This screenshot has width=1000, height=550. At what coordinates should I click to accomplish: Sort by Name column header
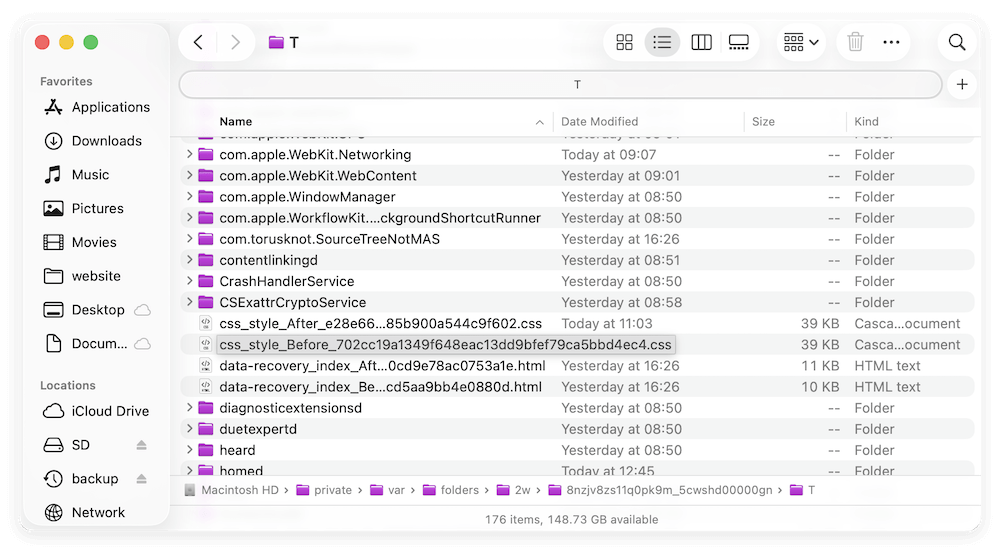click(235, 122)
